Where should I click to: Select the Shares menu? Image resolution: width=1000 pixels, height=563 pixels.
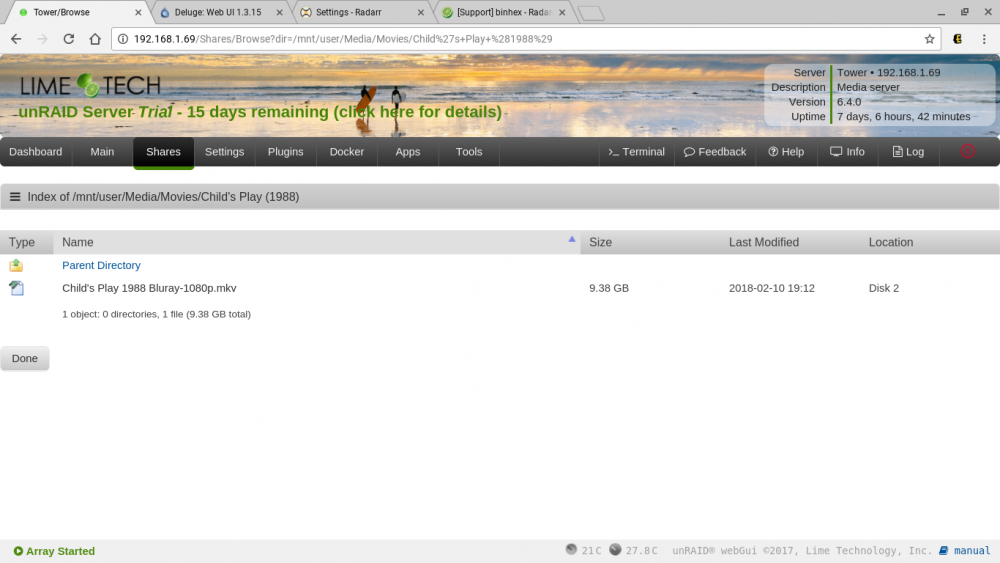coord(163,152)
